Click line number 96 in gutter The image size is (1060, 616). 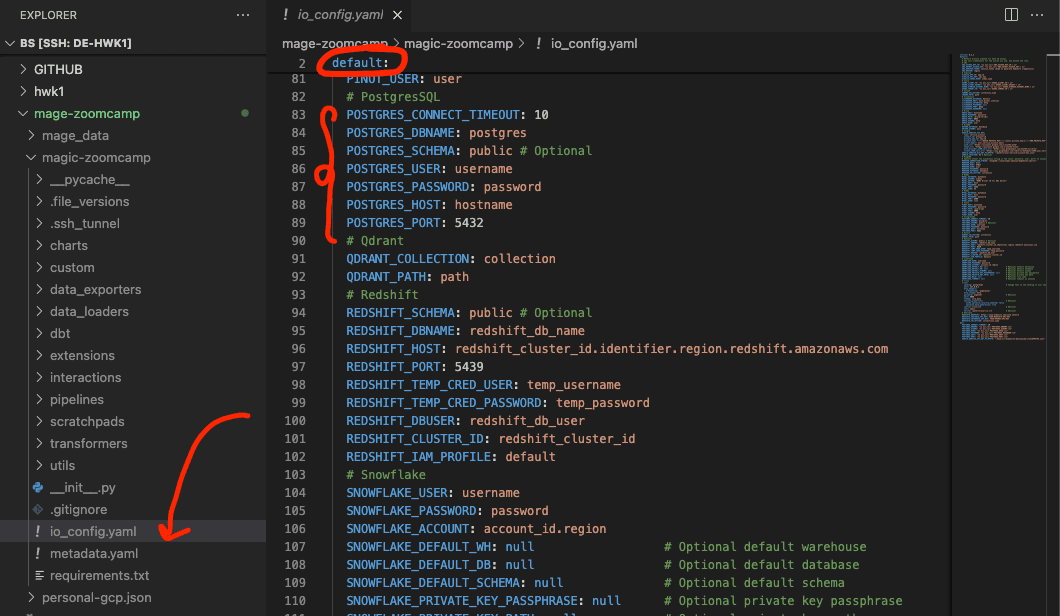pos(298,349)
